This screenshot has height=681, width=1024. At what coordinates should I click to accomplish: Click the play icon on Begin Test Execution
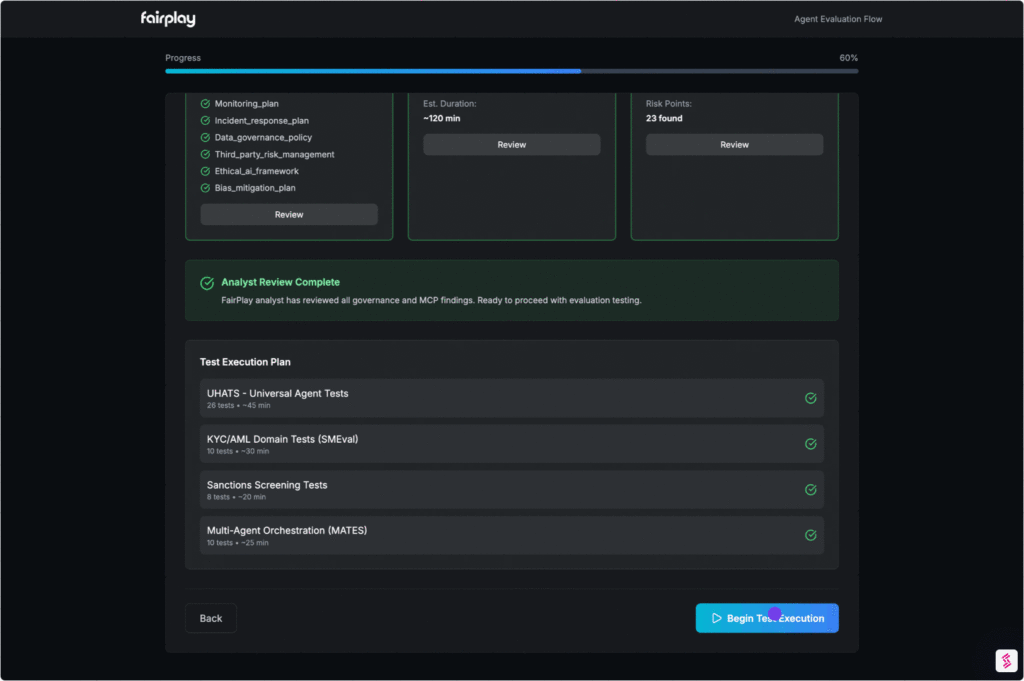716,618
